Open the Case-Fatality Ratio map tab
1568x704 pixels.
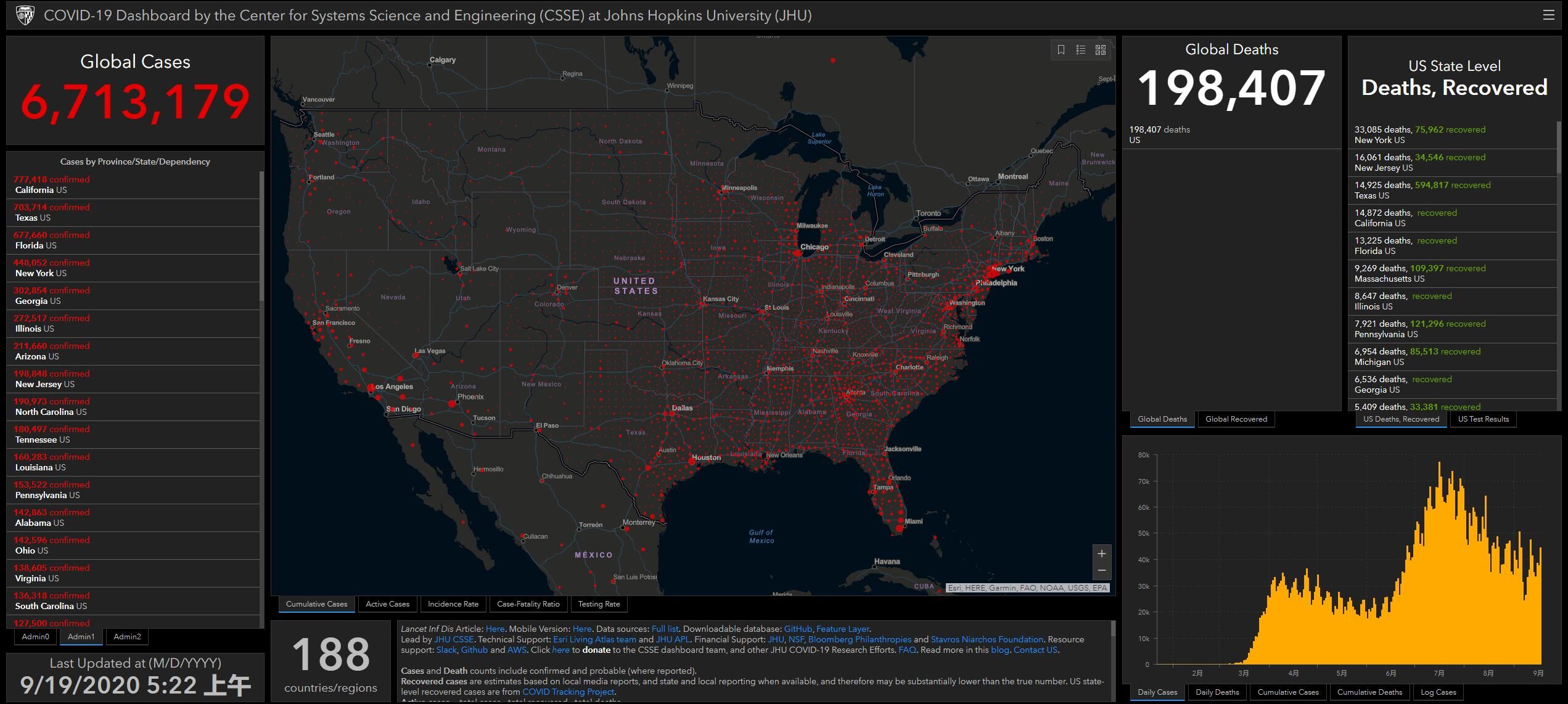click(528, 604)
